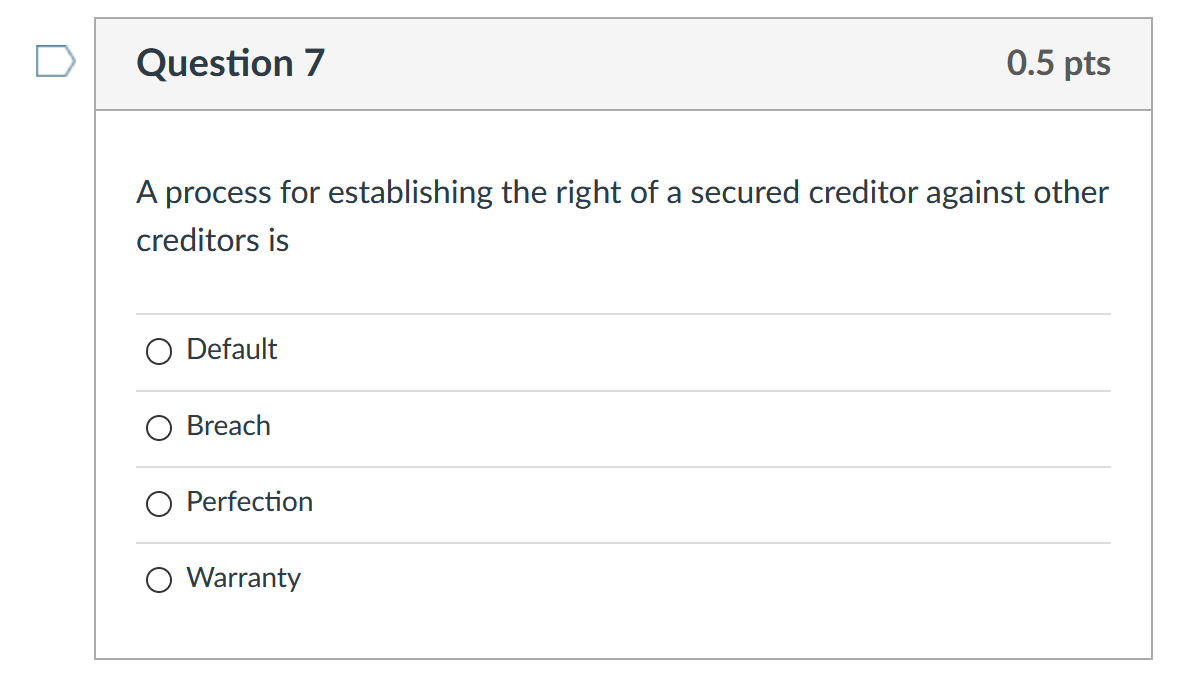
Task: Click the 0.5 pts label
Action: pyautogui.click(x=1059, y=62)
